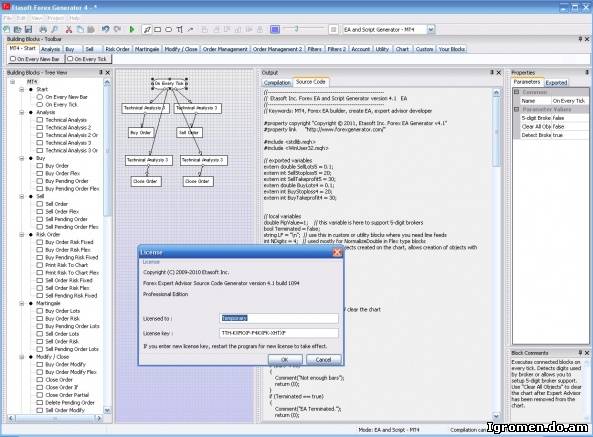
Task: Pin the Building Blocks Toolbar panel
Action: pyautogui.click(x=580, y=39)
